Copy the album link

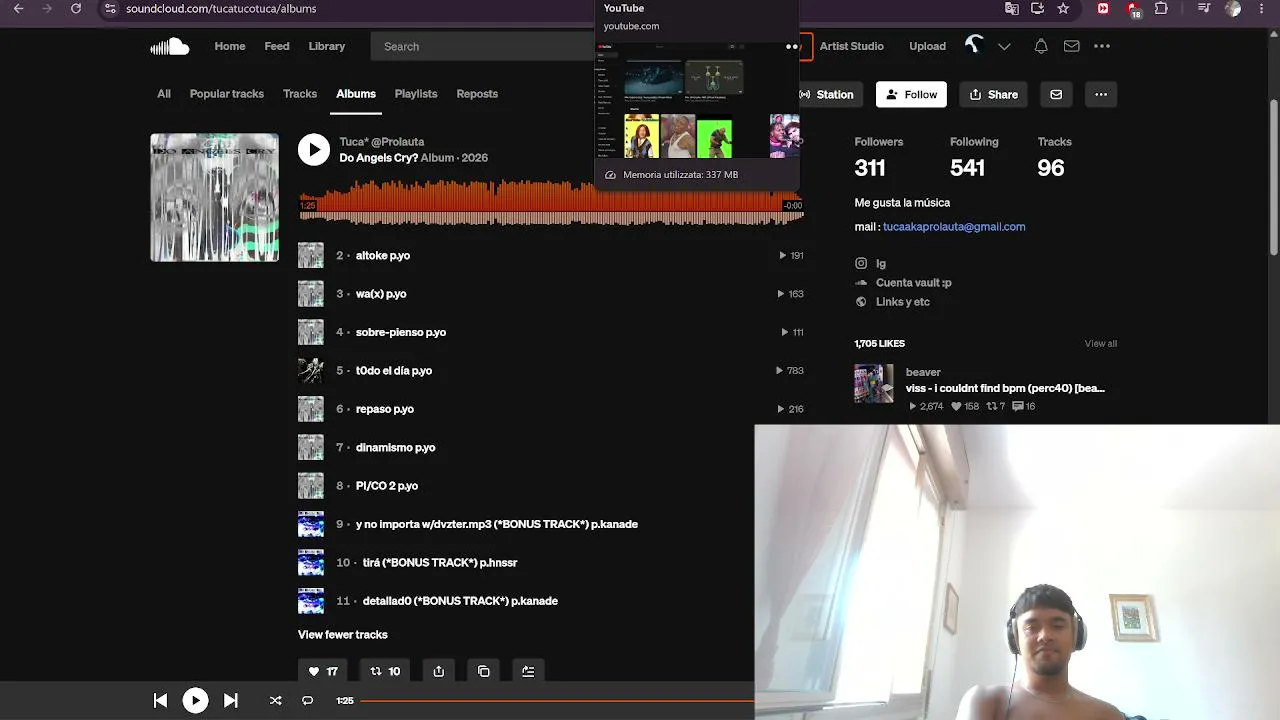484,671
